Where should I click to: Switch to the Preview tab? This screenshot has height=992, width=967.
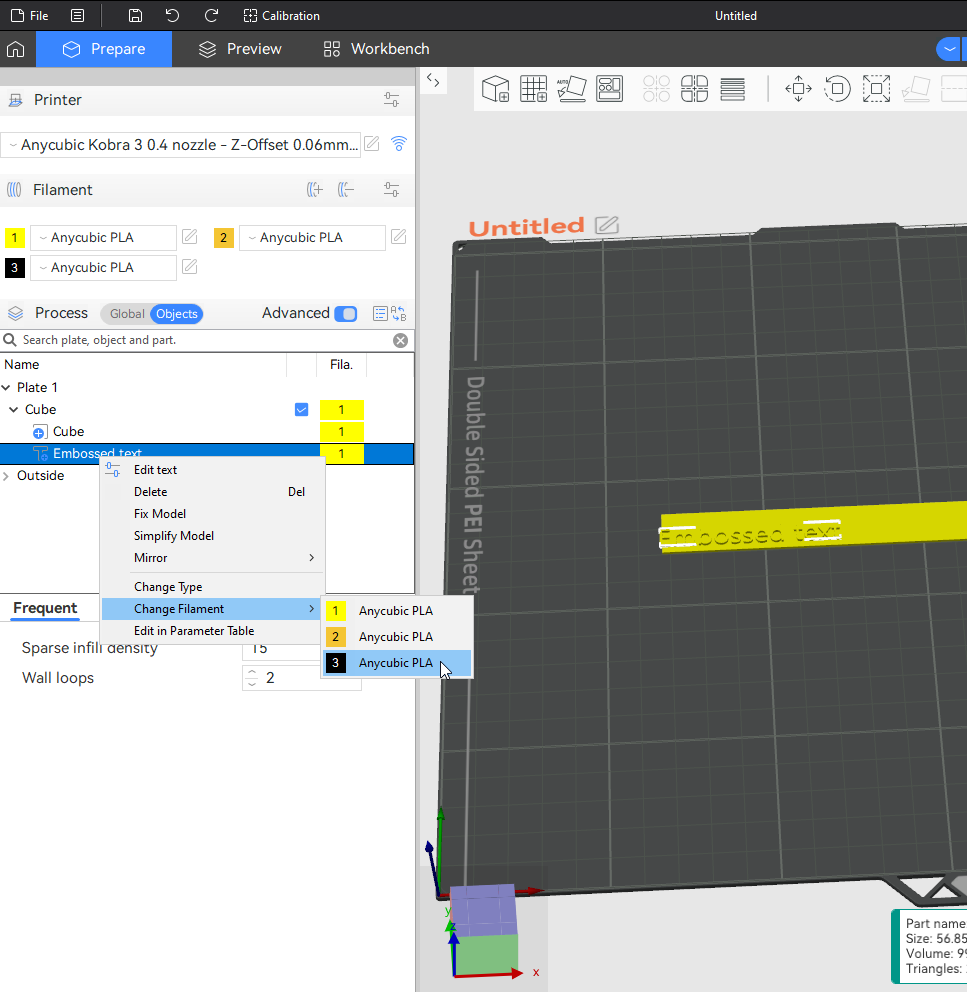pos(240,49)
